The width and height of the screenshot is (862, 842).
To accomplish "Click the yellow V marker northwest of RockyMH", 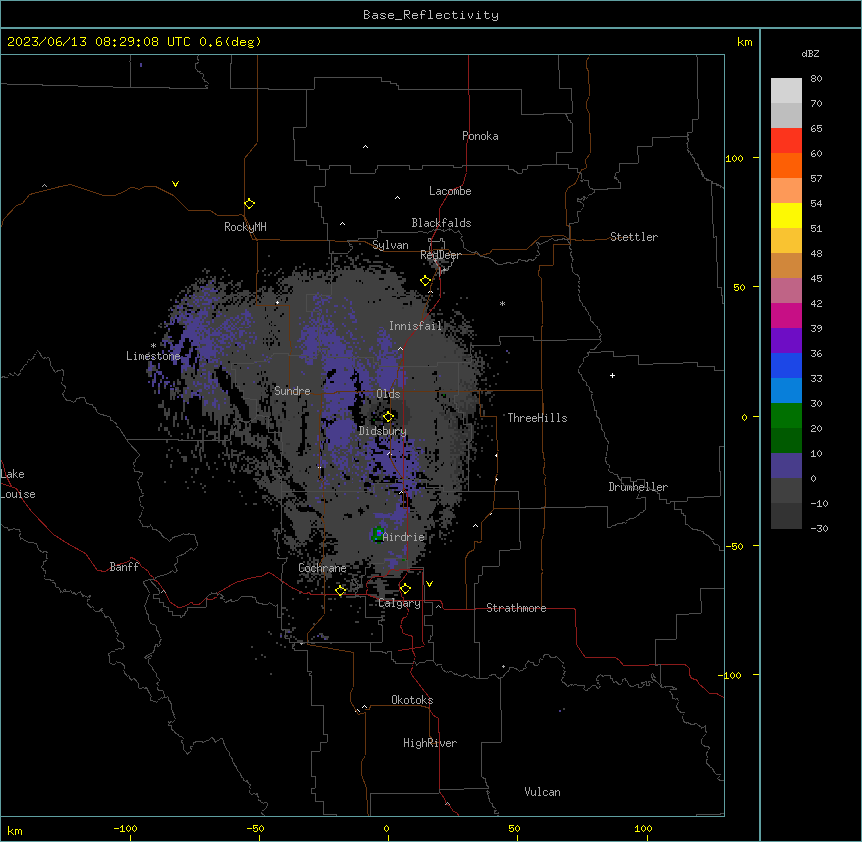I will (x=175, y=184).
